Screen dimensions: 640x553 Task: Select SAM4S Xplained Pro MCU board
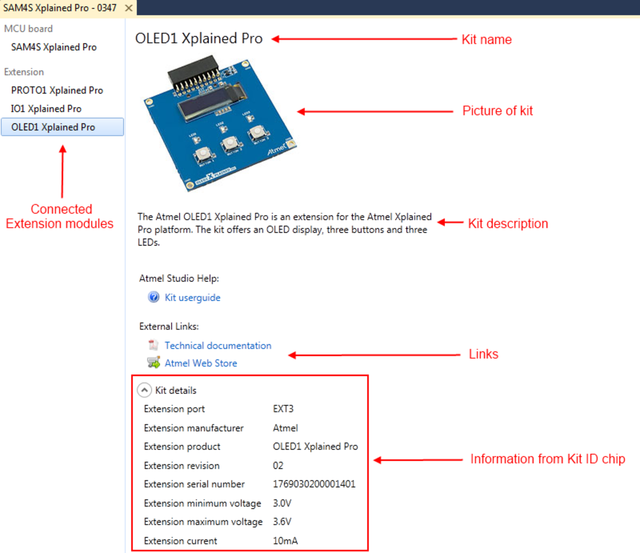click(x=54, y=47)
